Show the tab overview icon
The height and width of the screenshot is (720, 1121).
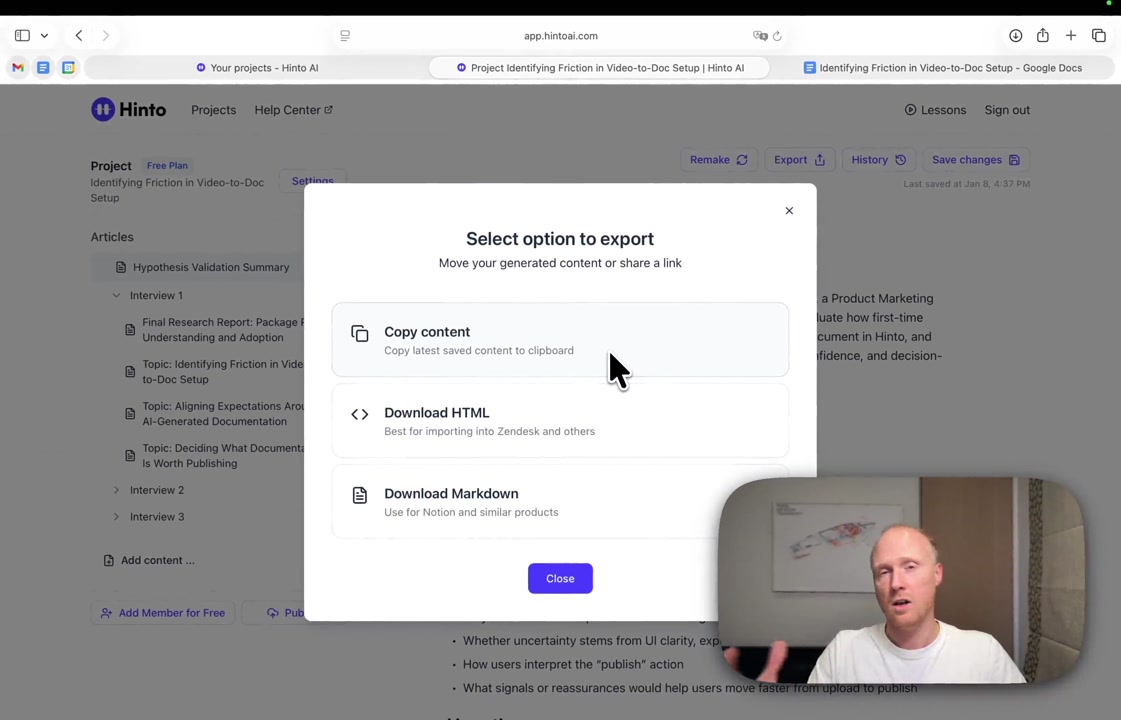click(1099, 36)
